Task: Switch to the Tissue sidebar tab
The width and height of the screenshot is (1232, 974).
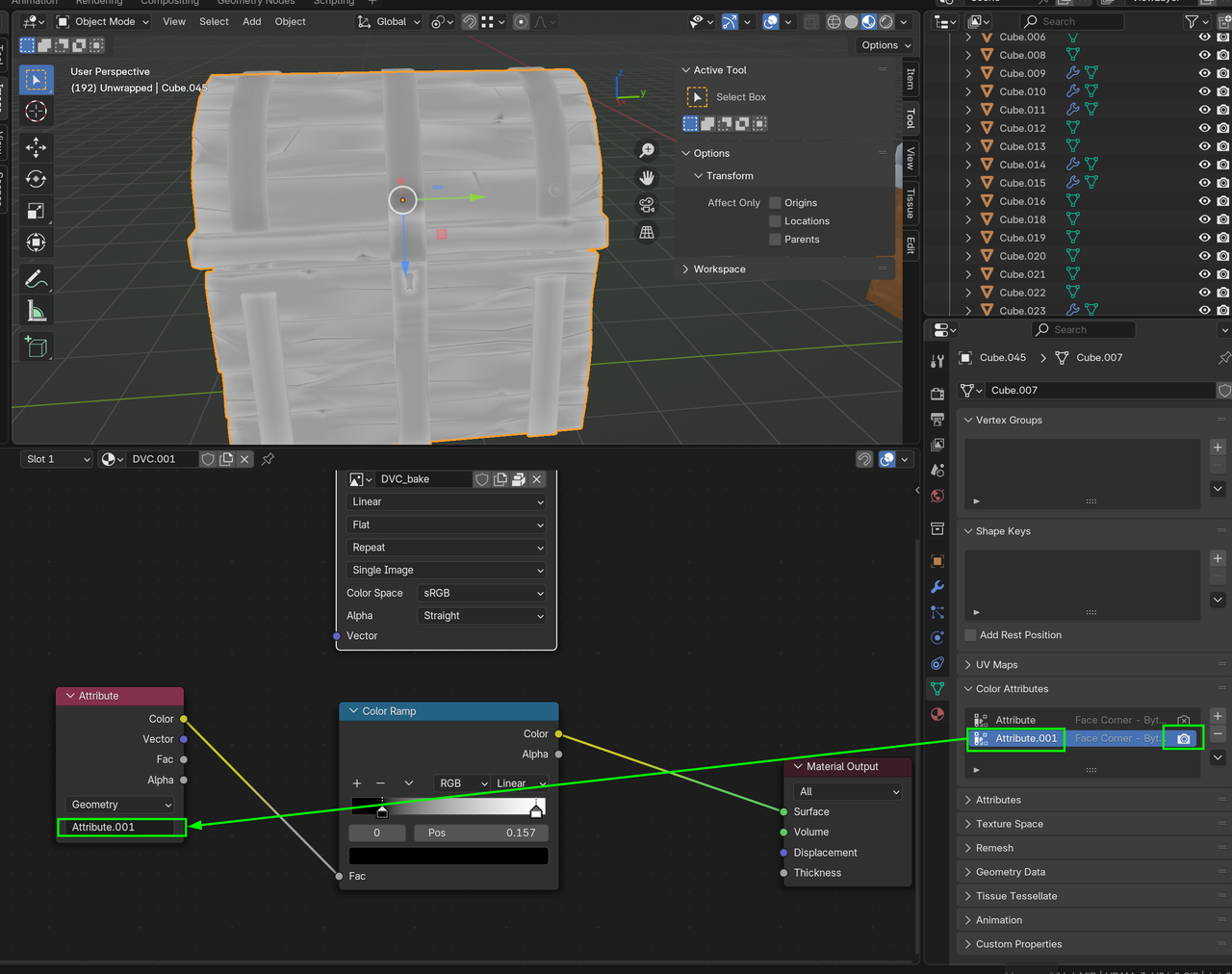Action: point(910,203)
